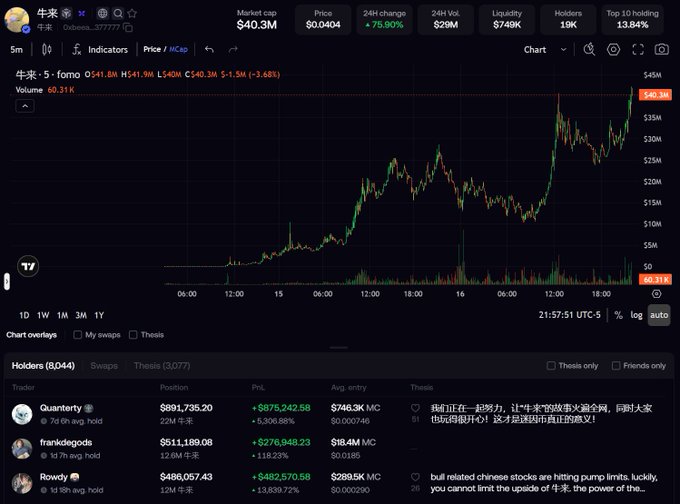Select the 1D range

click(x=24, y=315)
